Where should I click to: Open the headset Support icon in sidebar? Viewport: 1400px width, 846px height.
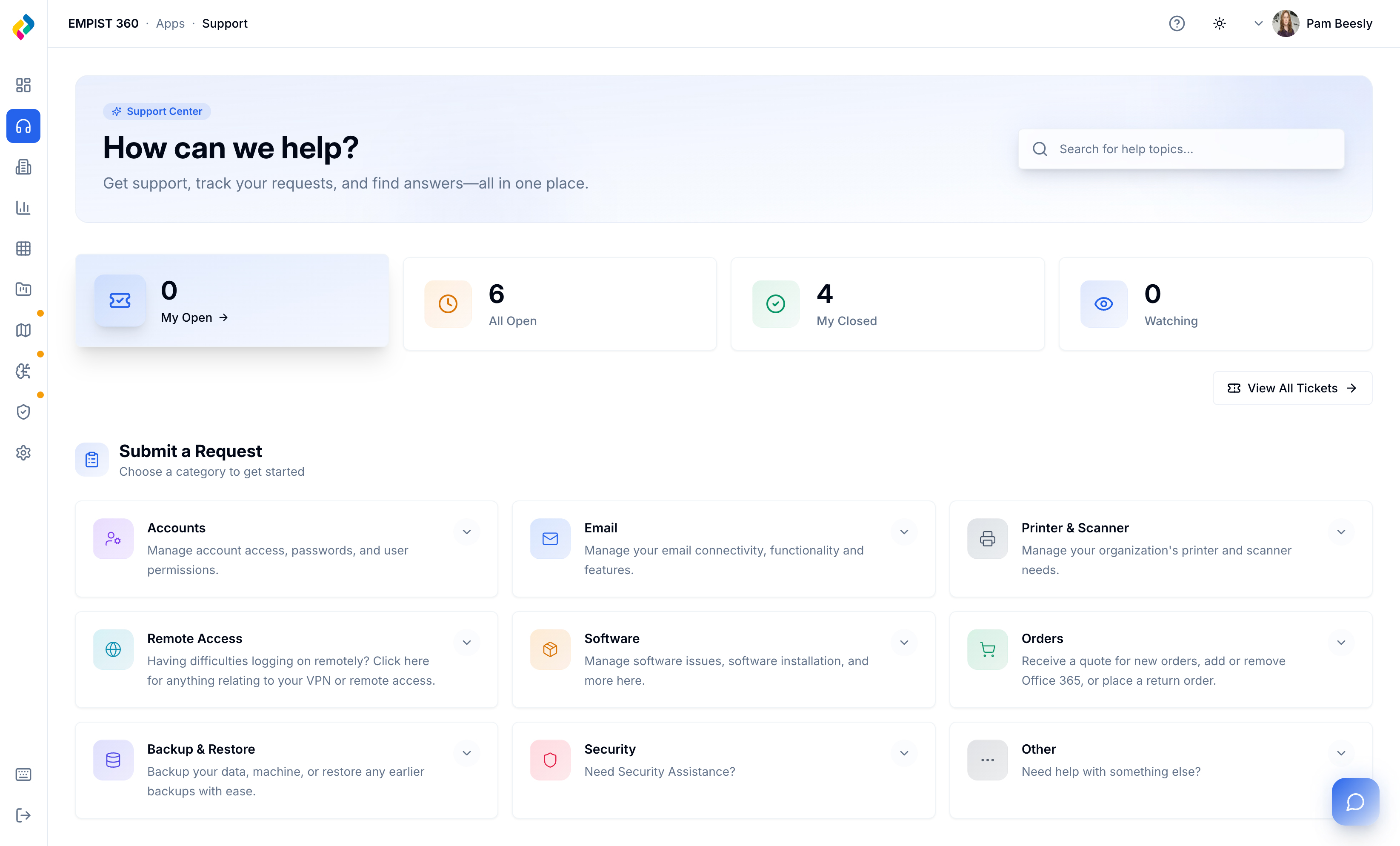pos(23,126)
